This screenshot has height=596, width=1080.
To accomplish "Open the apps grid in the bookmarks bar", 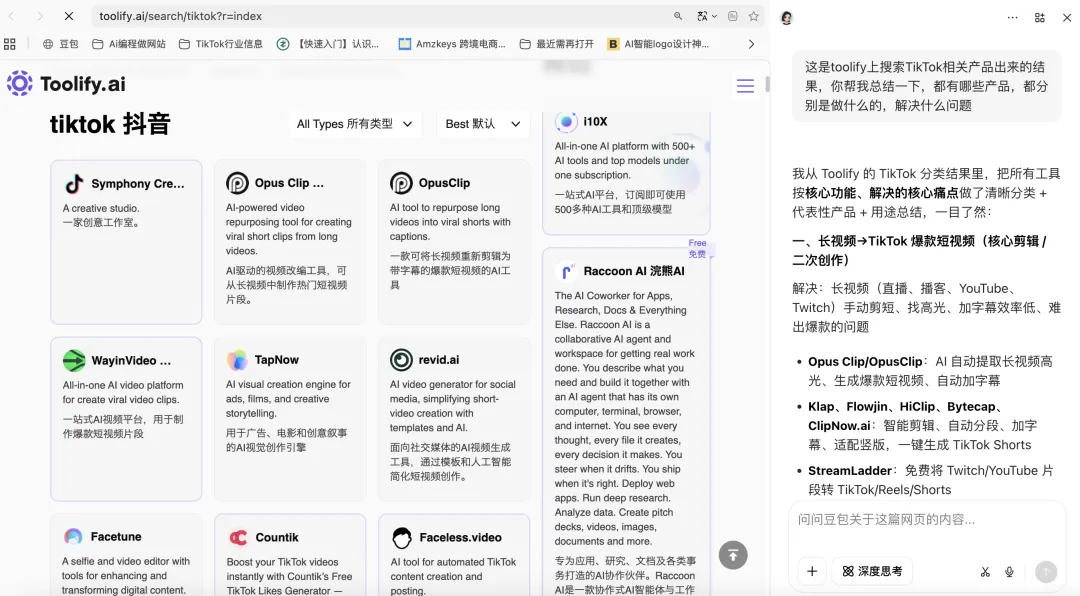I will [x=10, y=44].
